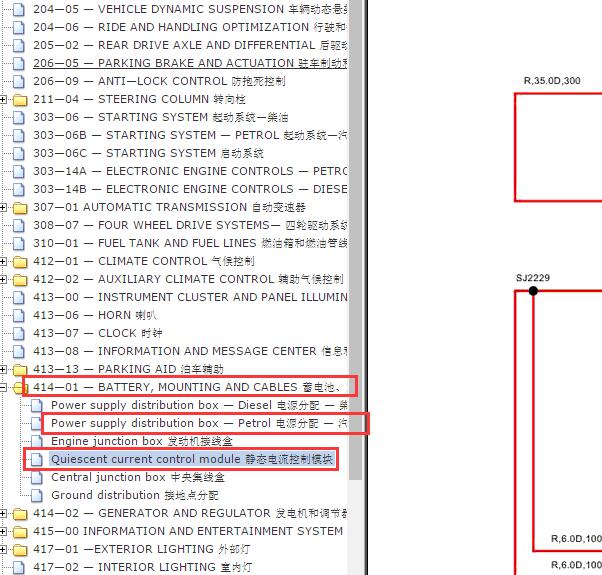Viewport: 602px width, 575px height.
Task: Expand the 413-13 Parking Aid folder
Action: [x=3, y=370]
